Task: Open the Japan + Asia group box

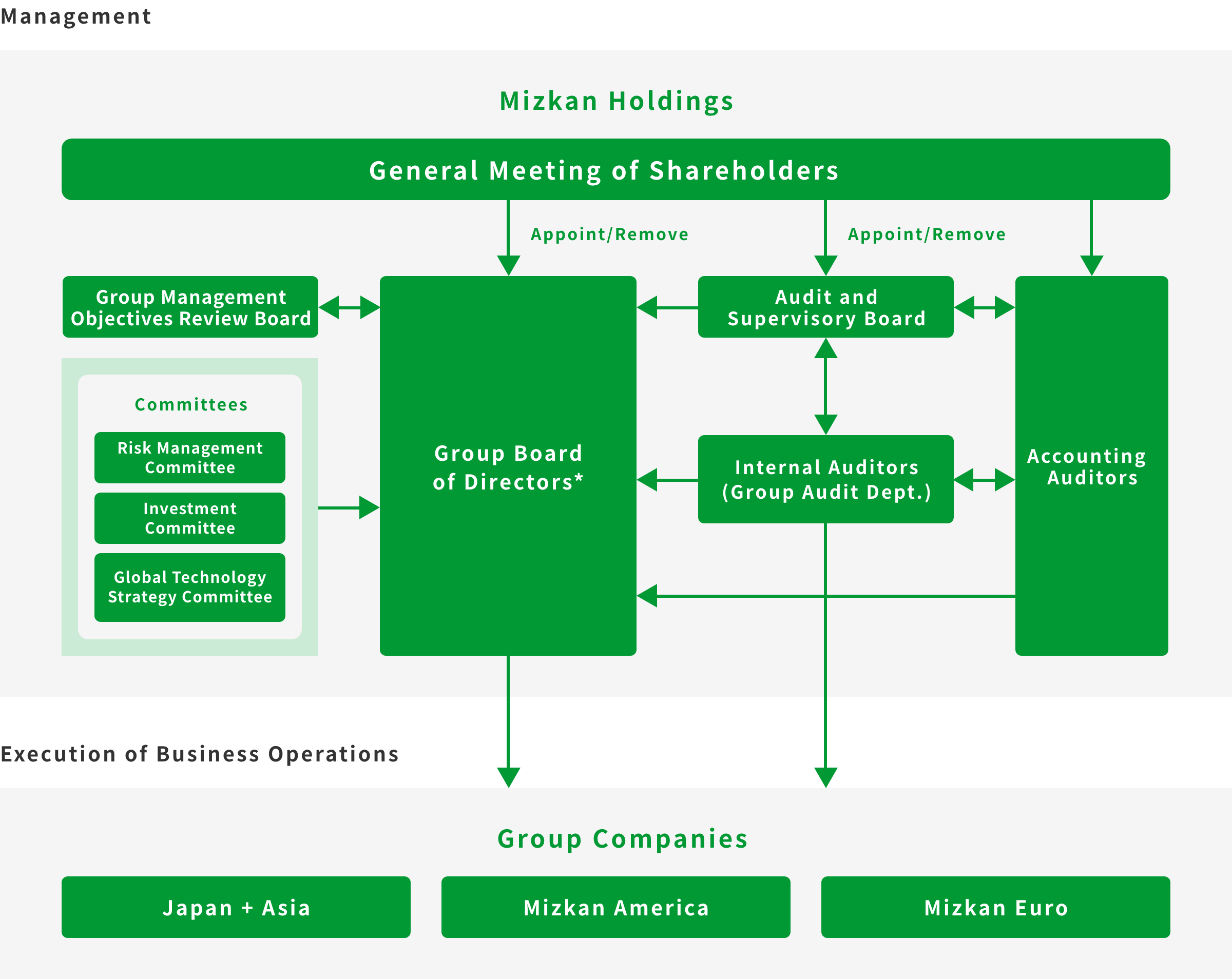Action: coord(236,907)
